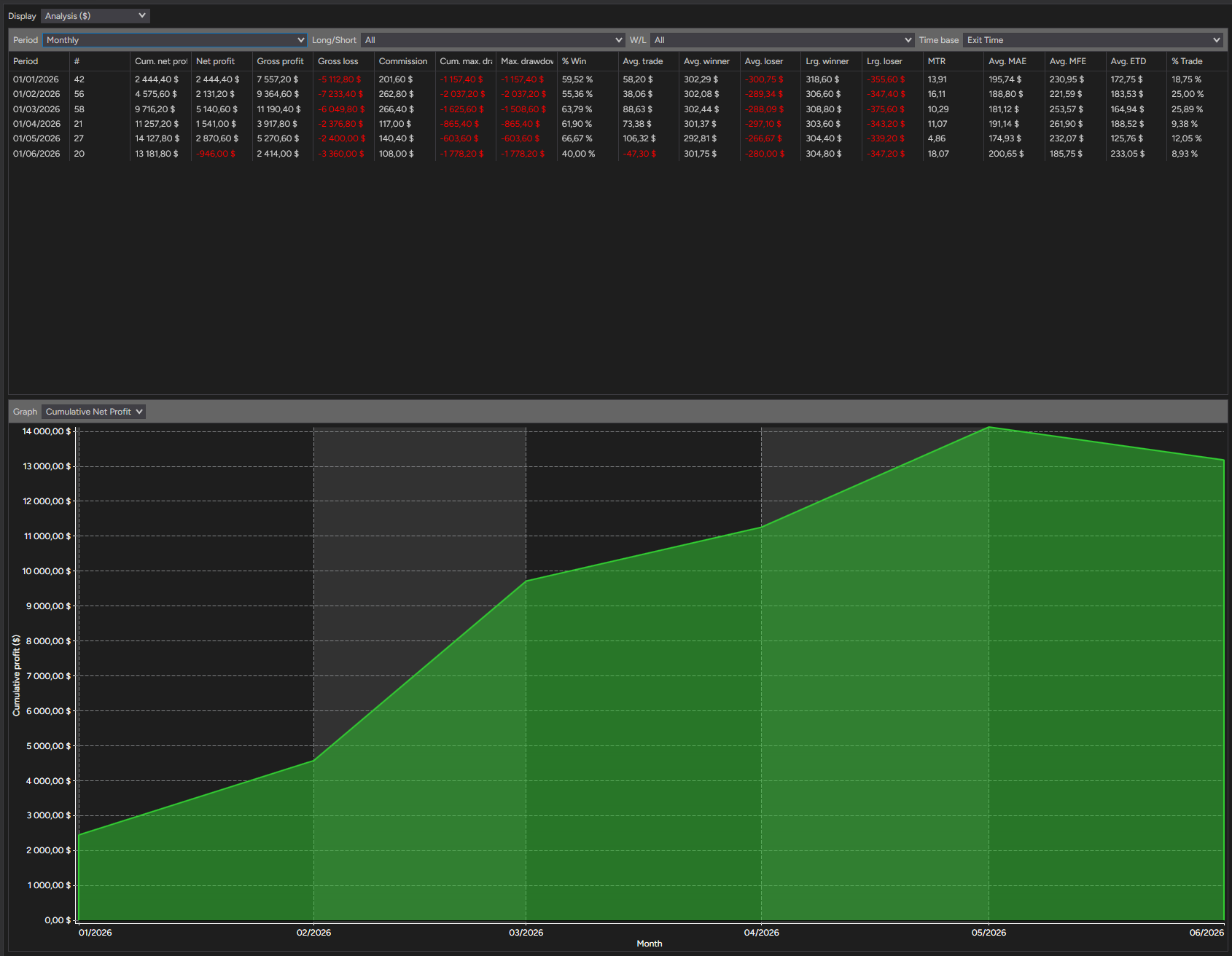The height and width of the screenshot is (956, 1232).
Task: Open the Display Analysis ($) dropdown
Action: click(95, 15)
